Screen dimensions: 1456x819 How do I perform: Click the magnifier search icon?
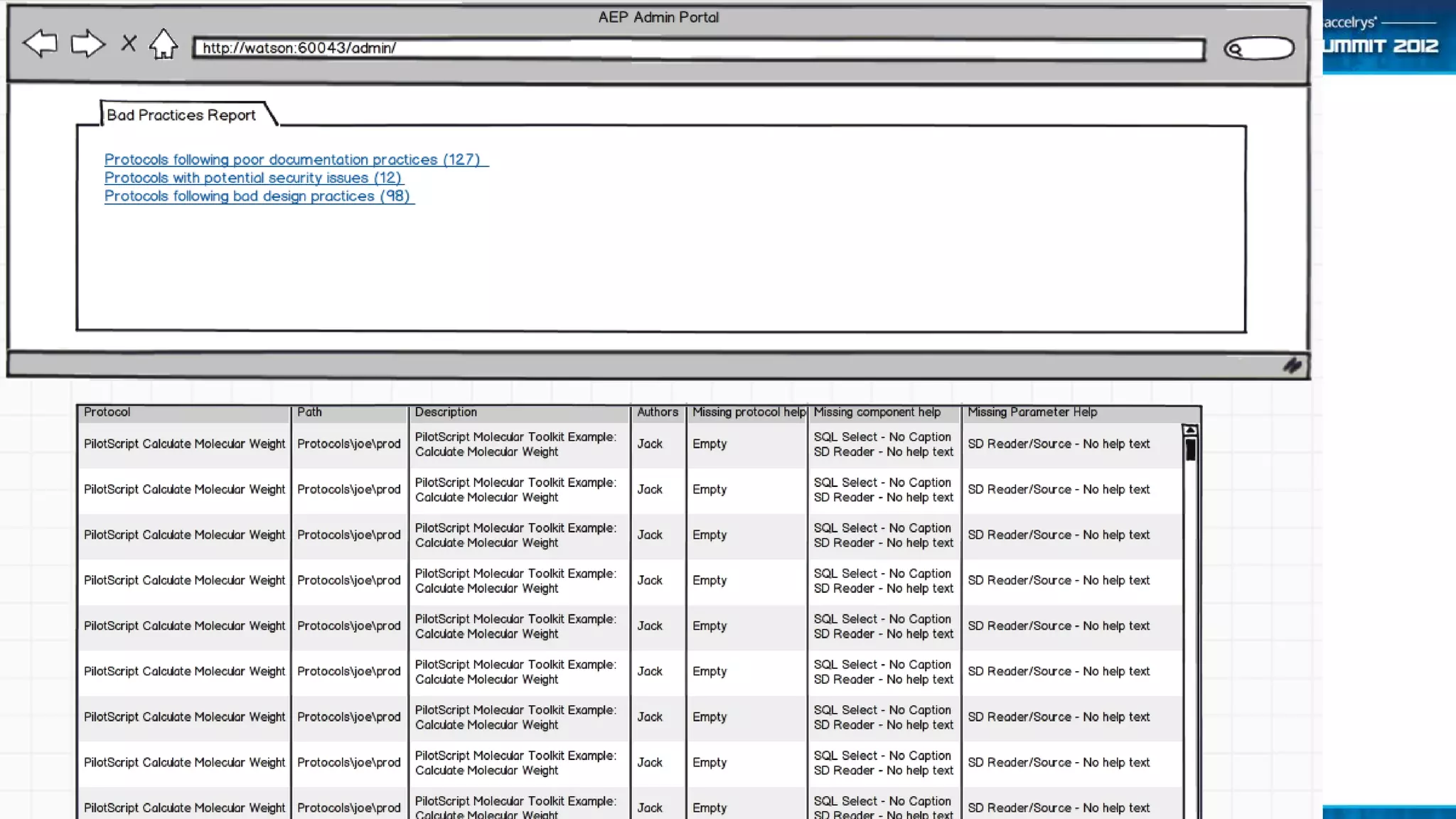[1235, 49]
